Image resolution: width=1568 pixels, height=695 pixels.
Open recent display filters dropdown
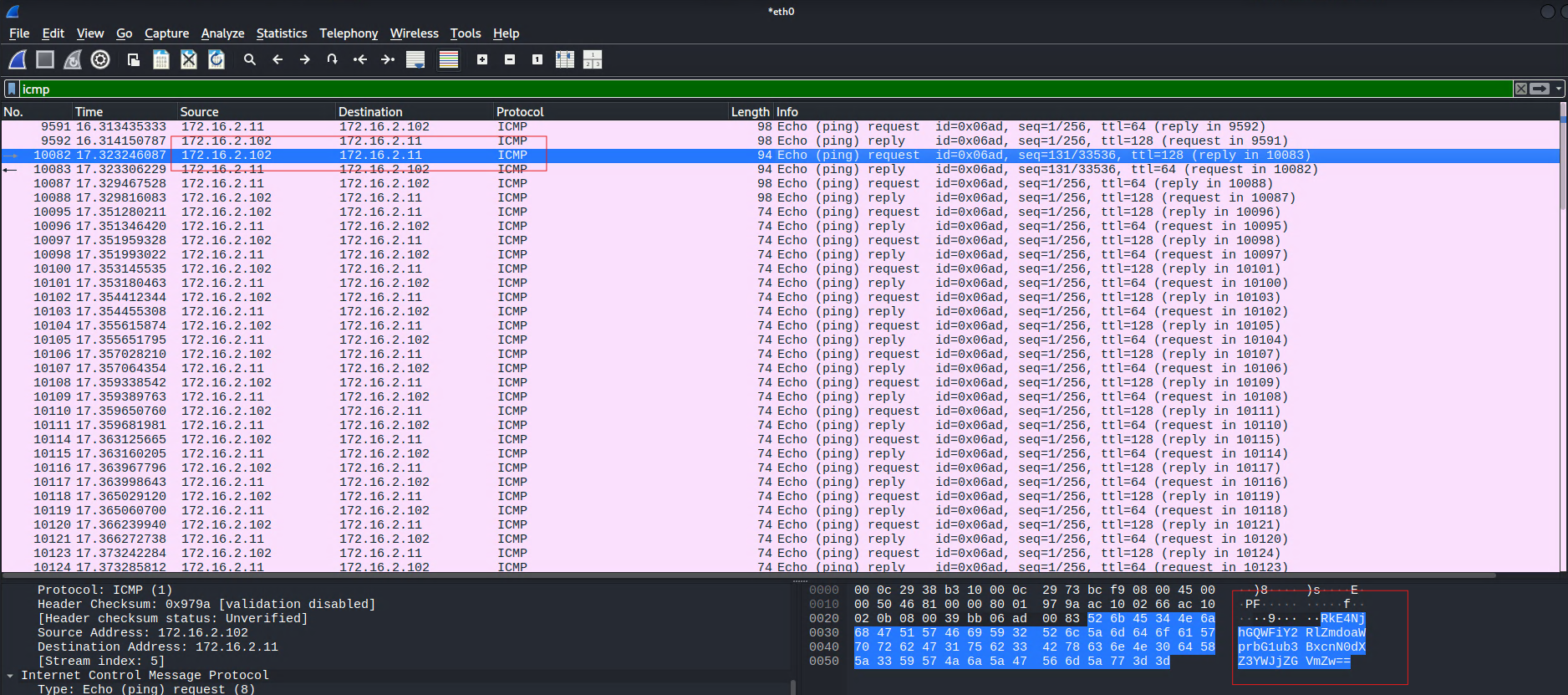(x=1559, y=89)
